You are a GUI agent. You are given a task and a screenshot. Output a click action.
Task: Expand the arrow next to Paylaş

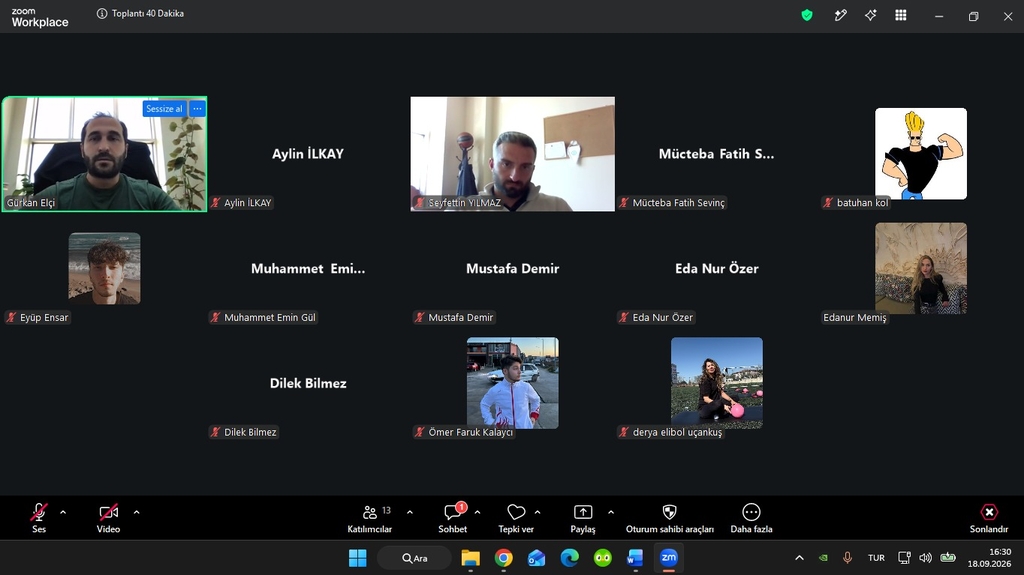click(611, 512)
